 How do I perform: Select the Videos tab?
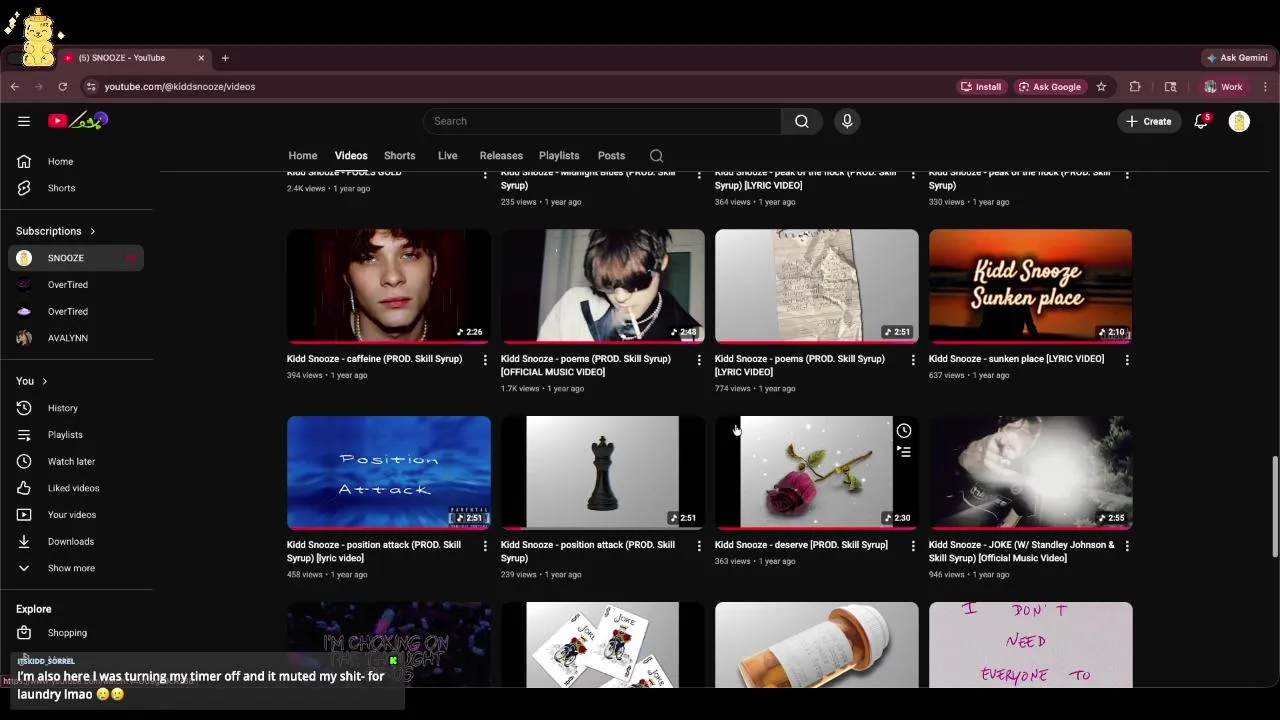[351, 156]
